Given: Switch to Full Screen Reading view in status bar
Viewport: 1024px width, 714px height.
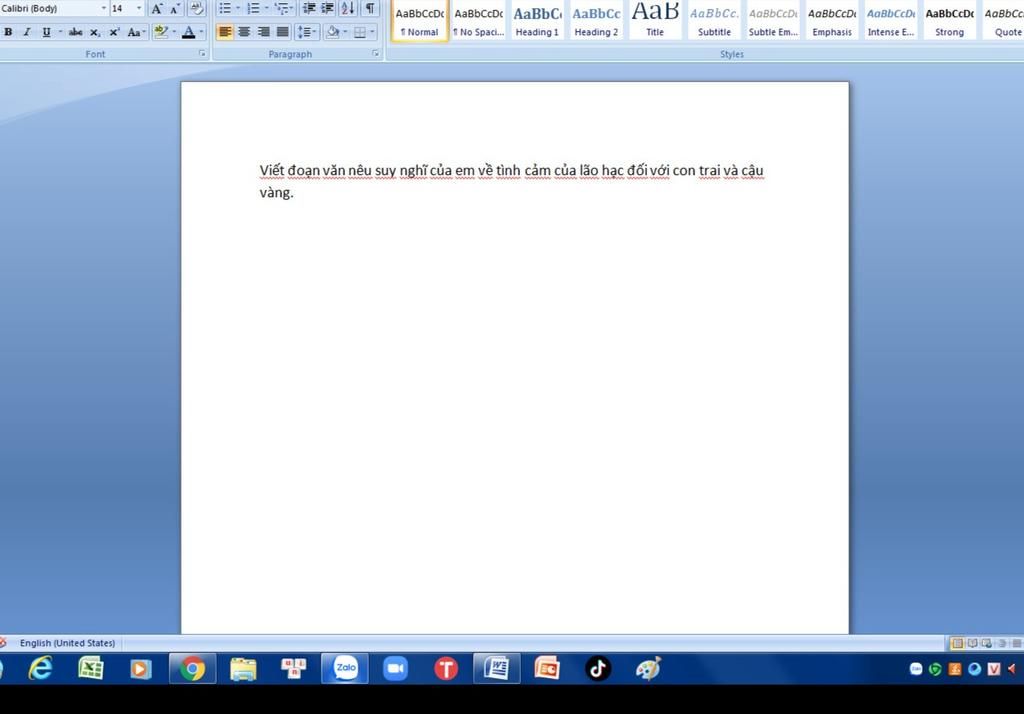Looking at the screenshot, I should [x=972, y=643].
